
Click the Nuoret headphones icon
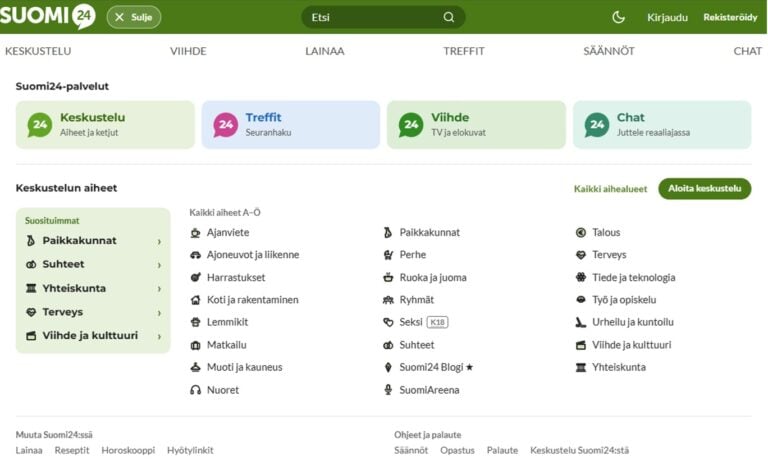click(x=195, y=390)
